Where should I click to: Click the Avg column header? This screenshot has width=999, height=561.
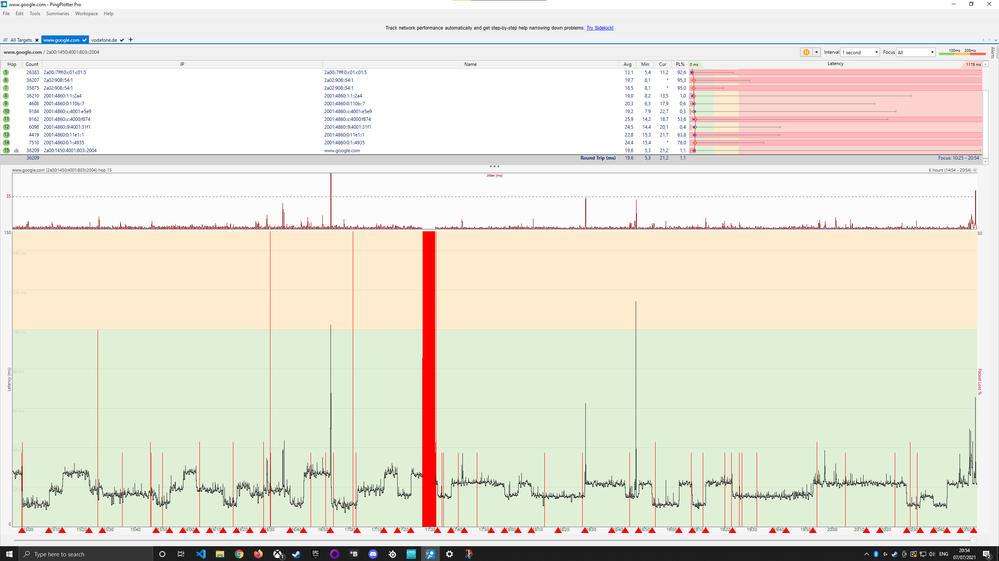(x=628, y=64)
